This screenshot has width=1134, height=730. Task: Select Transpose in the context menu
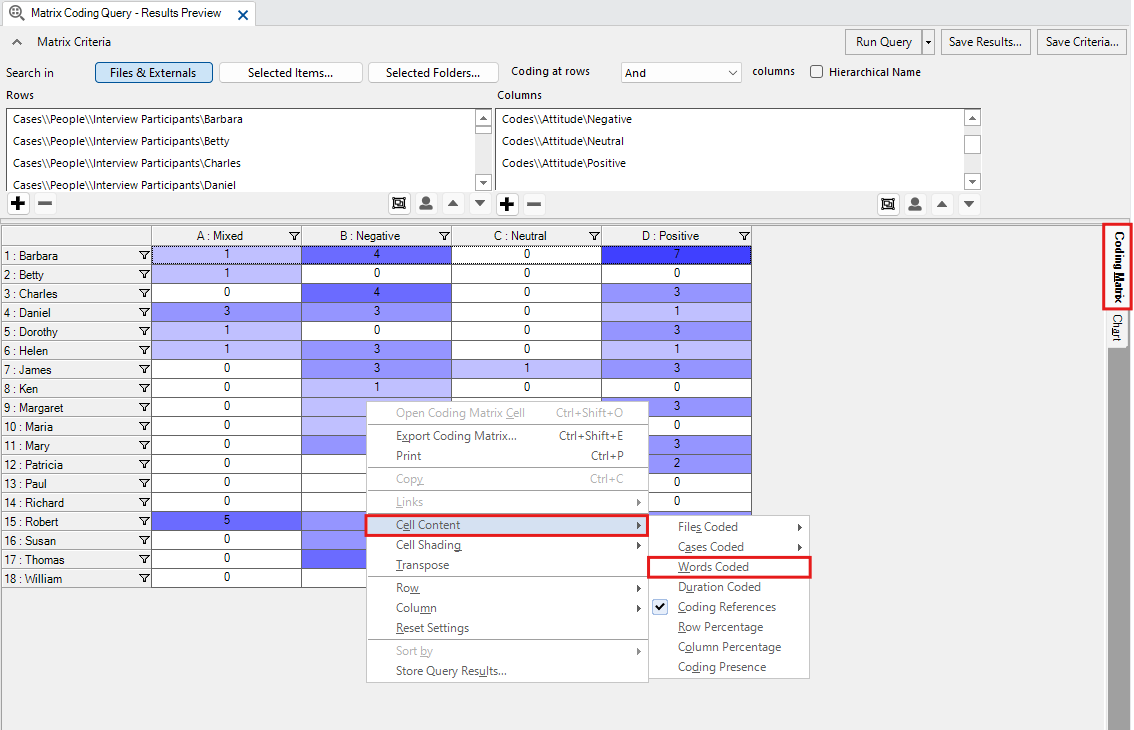click(x=507, y=565)
